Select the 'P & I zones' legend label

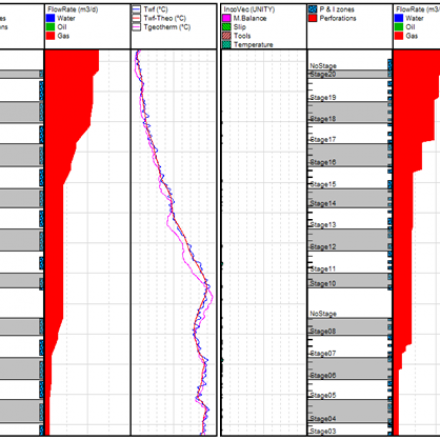(337, 9)
